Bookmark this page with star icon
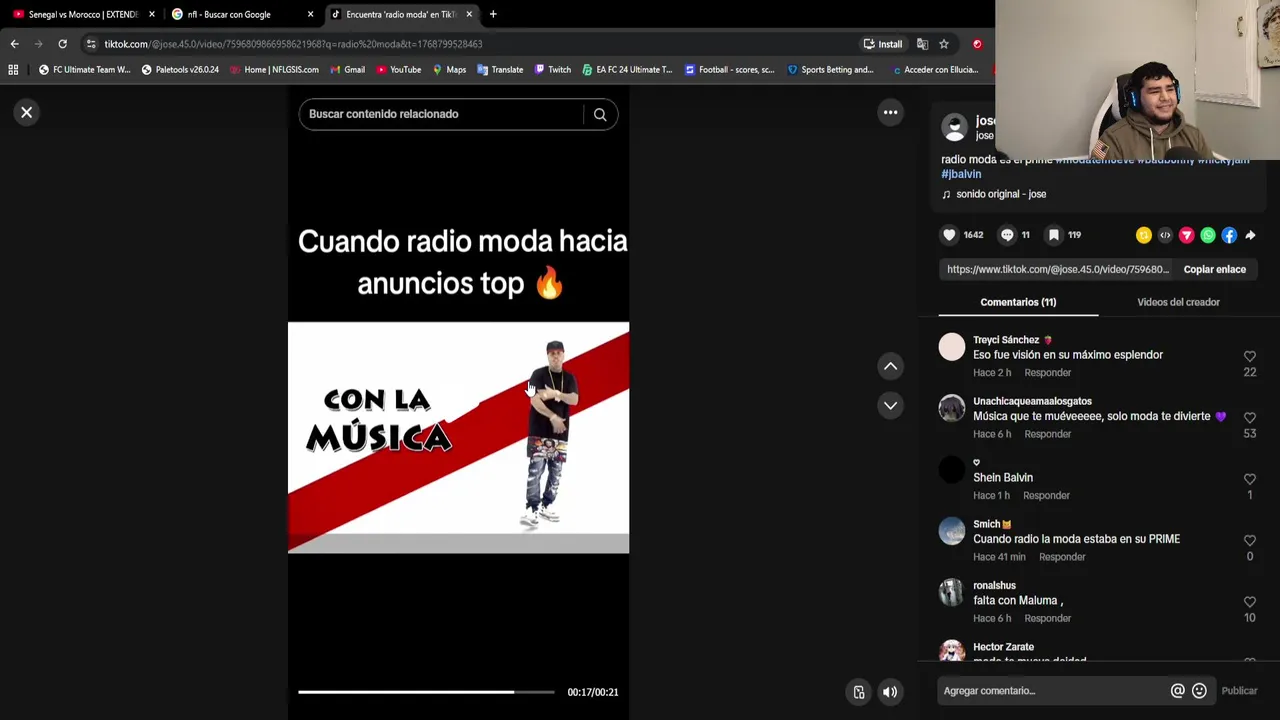This screenshot has height=720, width=1280. pyautogui.click(x=943, y=44)
